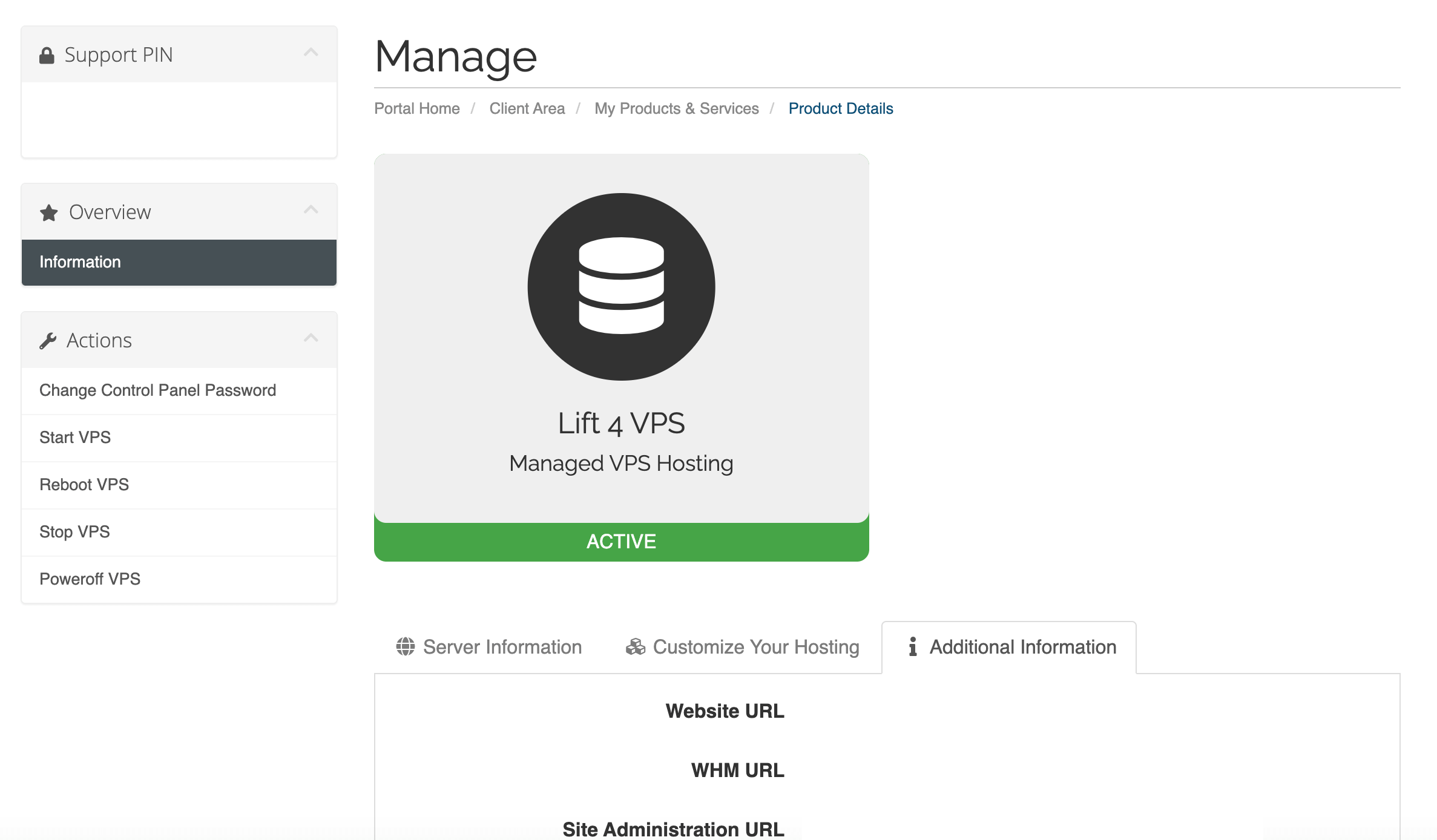The image size is (1437, 840).
Task: Open Change Control Panel Password
Action: 157,390
